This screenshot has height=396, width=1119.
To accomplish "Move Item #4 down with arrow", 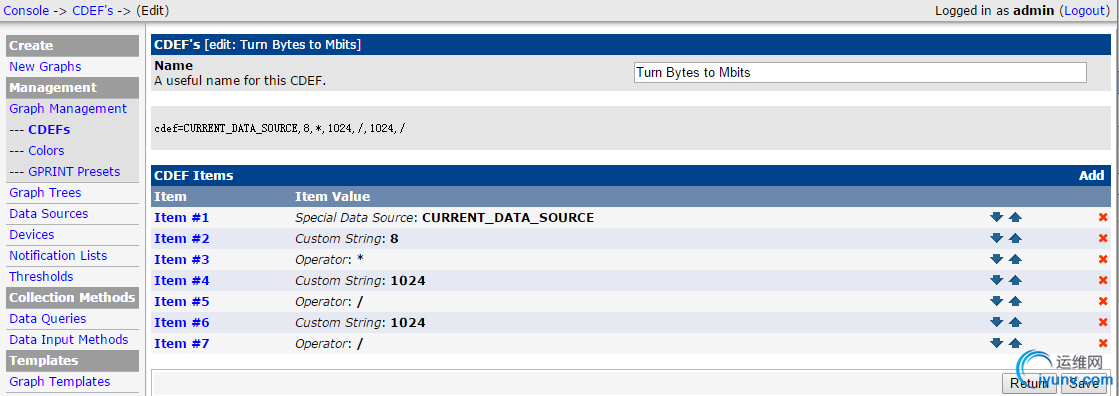I will [x=997, y=280].
